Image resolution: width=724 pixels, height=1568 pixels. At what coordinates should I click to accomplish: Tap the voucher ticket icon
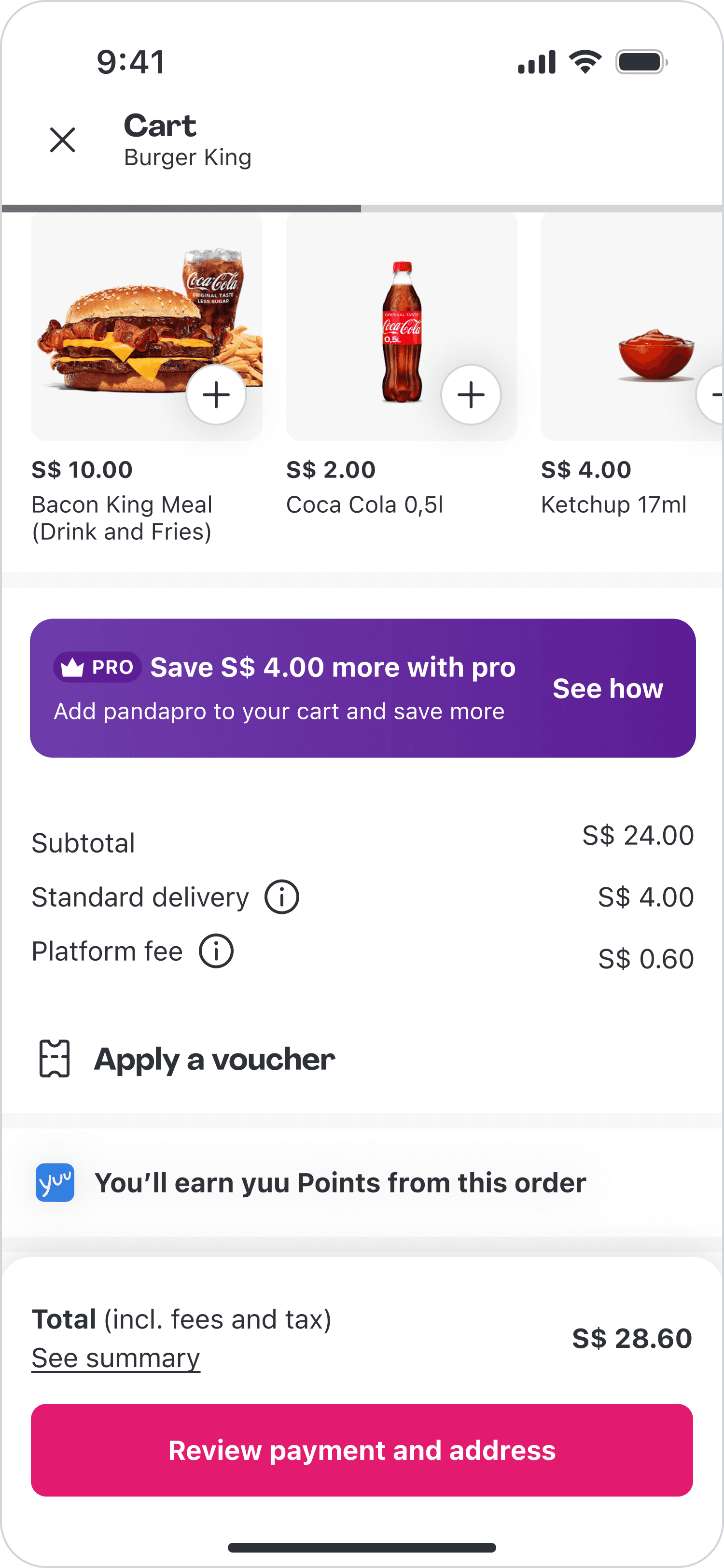tap(55, 1059)
